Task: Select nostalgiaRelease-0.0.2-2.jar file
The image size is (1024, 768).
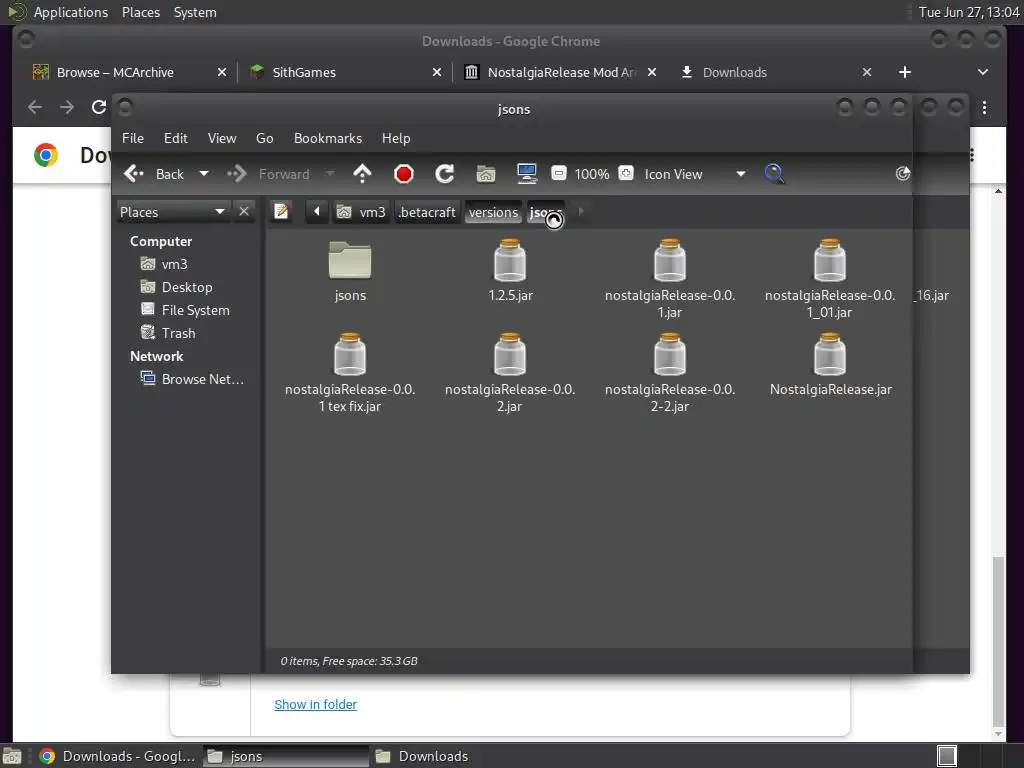Action: 670,373
